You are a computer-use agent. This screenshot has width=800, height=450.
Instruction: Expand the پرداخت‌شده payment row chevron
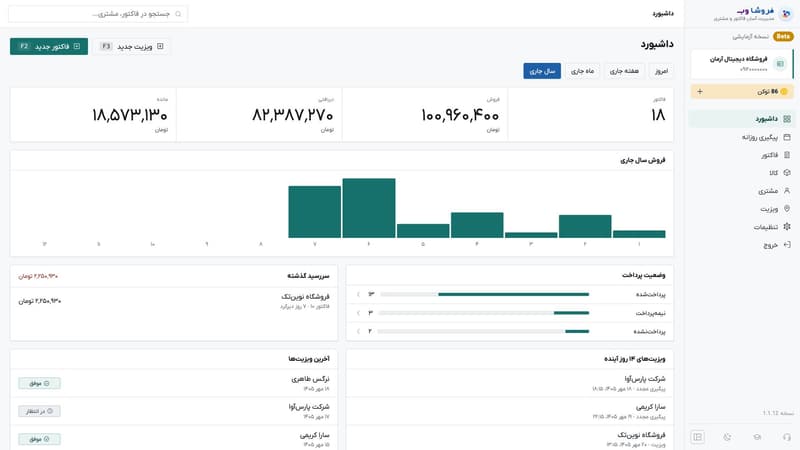click(x=358, y=294)
